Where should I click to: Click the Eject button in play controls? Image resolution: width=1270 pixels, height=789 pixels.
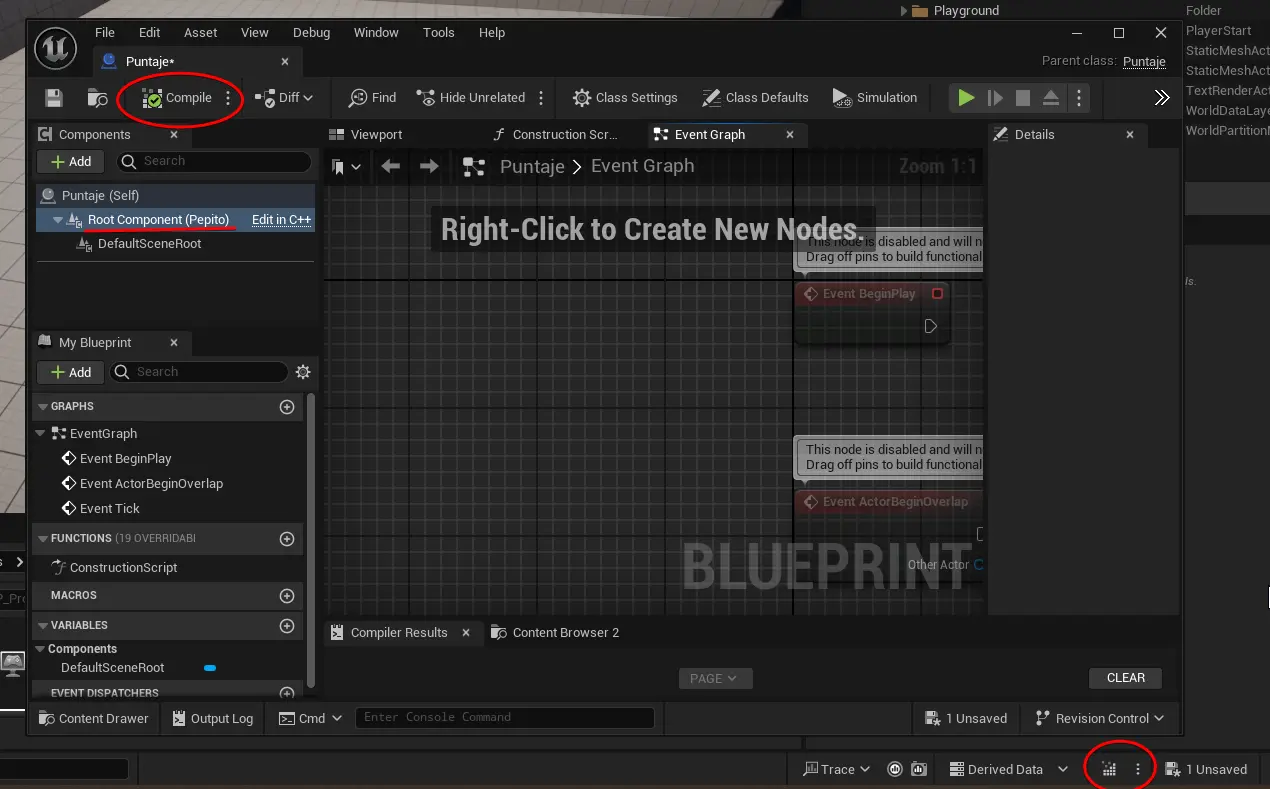pyautogui.click(x=1051, y=98)
